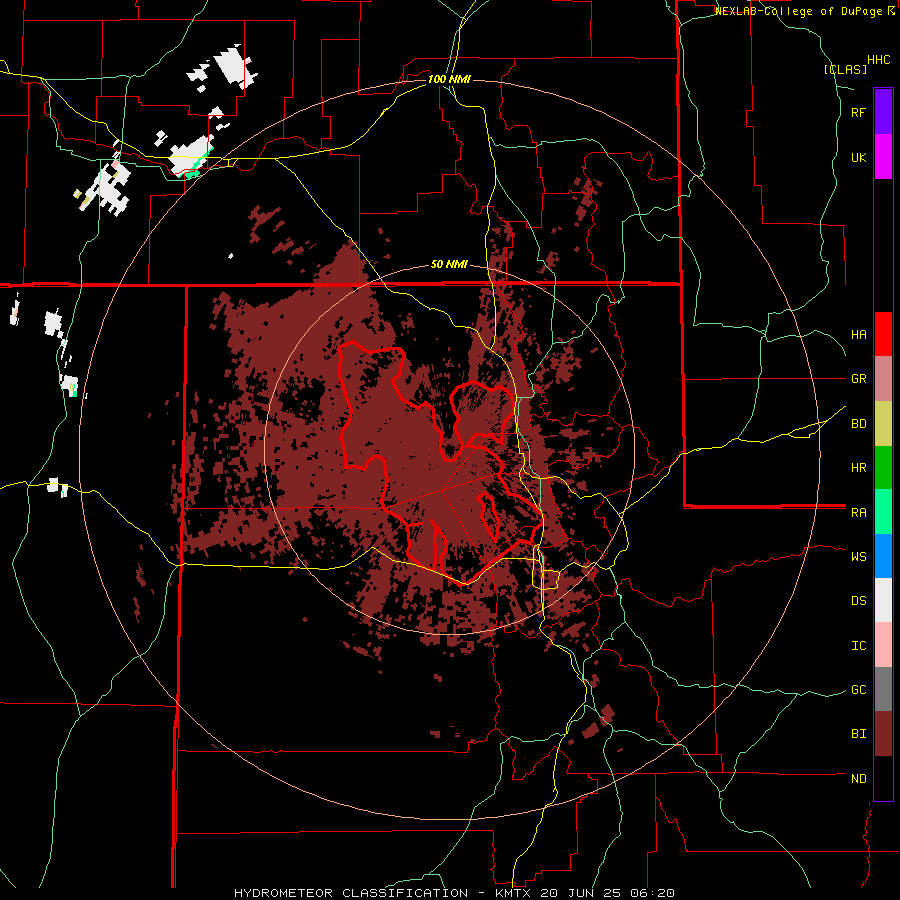Image resolution: width=900 pixels, height=900 pixels.
Task: Click the 'NEXLAB-College of DuPage' credit text
Action: coord(800,11)
